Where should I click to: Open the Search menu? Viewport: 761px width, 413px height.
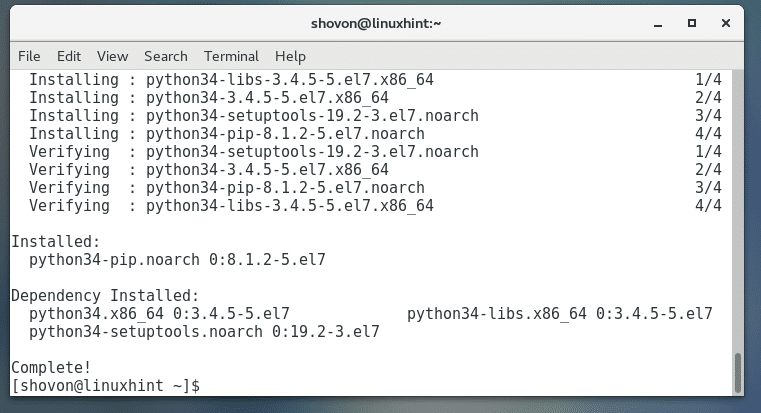pyautogui.click(x=165, y=56)
